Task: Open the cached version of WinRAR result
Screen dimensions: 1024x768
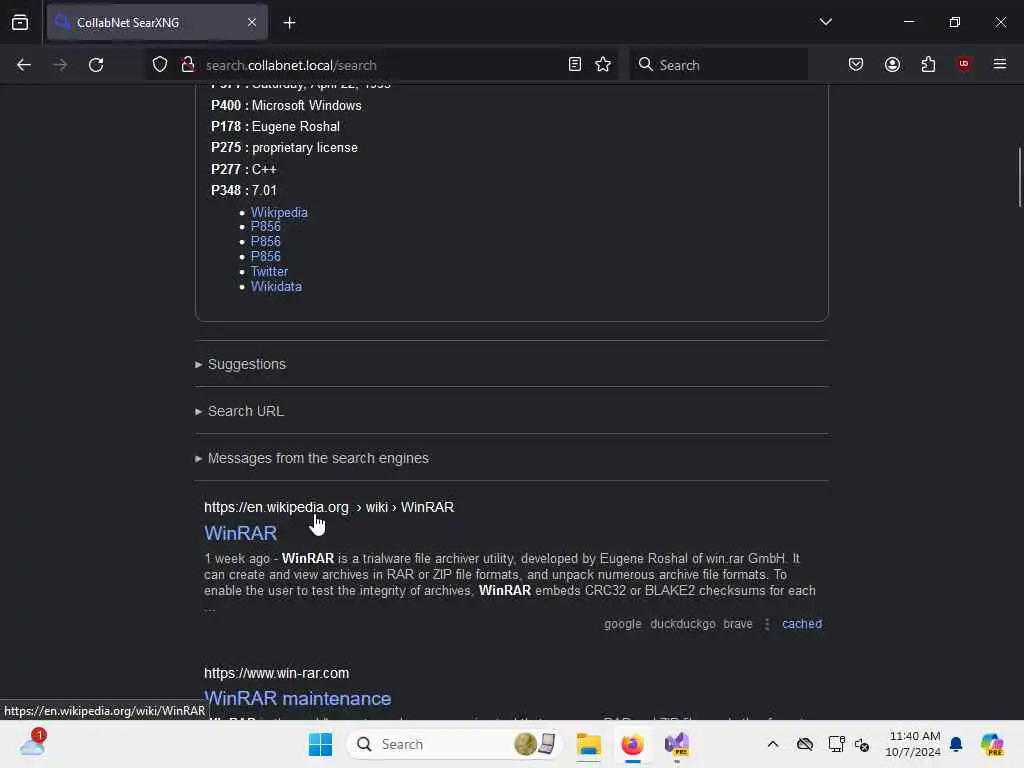Action: (802, 624)
